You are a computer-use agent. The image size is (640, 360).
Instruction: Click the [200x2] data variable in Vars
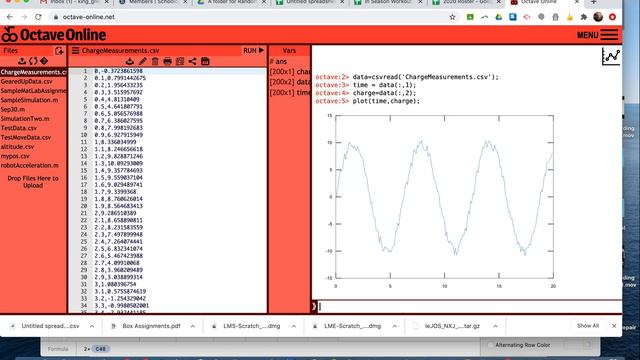click(289, 82)
